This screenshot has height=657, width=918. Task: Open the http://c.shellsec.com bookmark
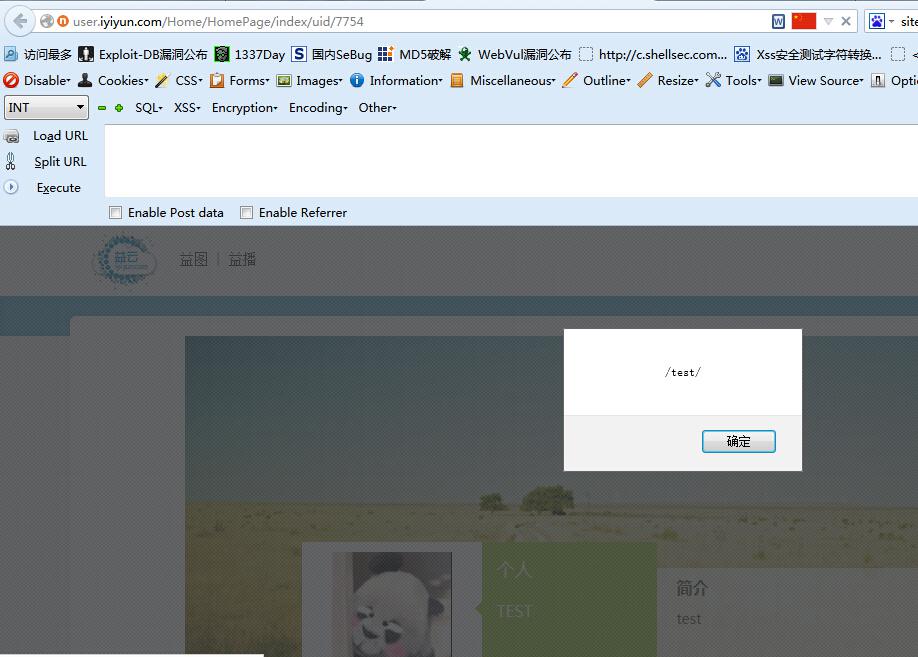(653, 54)
